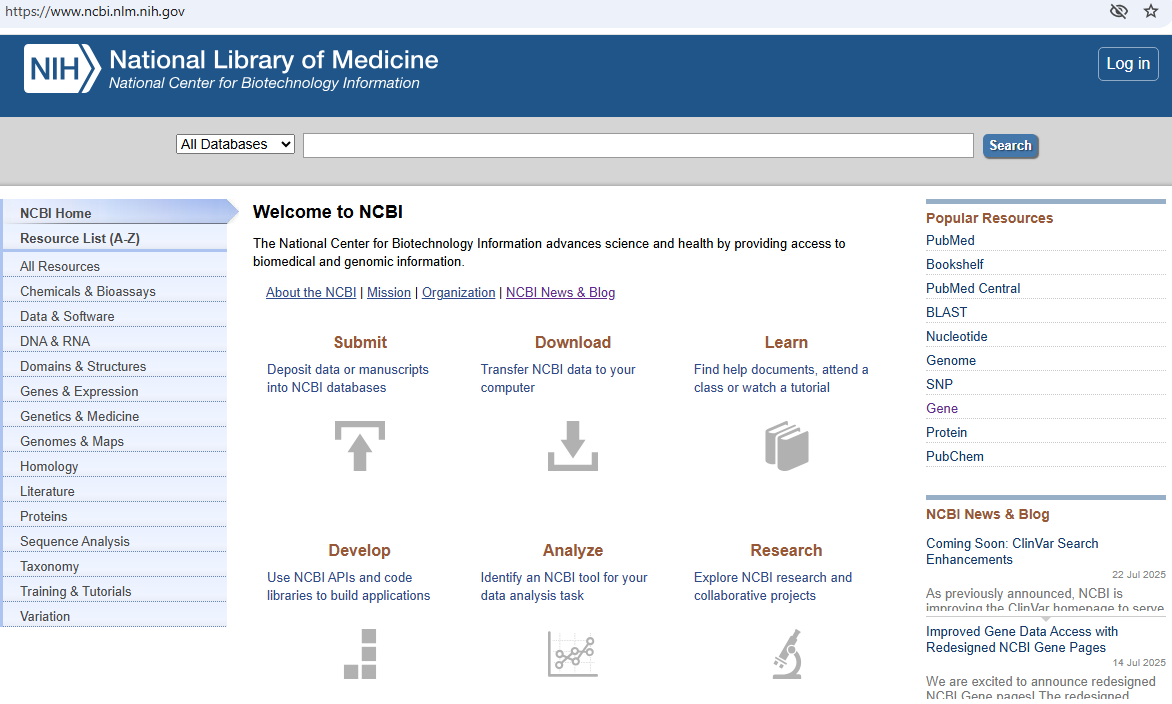This screenshot has height=704, width=1172.
Task: Read Coming Soon: ClinVar Search Enhancements post
Action: coord(1012,552)
